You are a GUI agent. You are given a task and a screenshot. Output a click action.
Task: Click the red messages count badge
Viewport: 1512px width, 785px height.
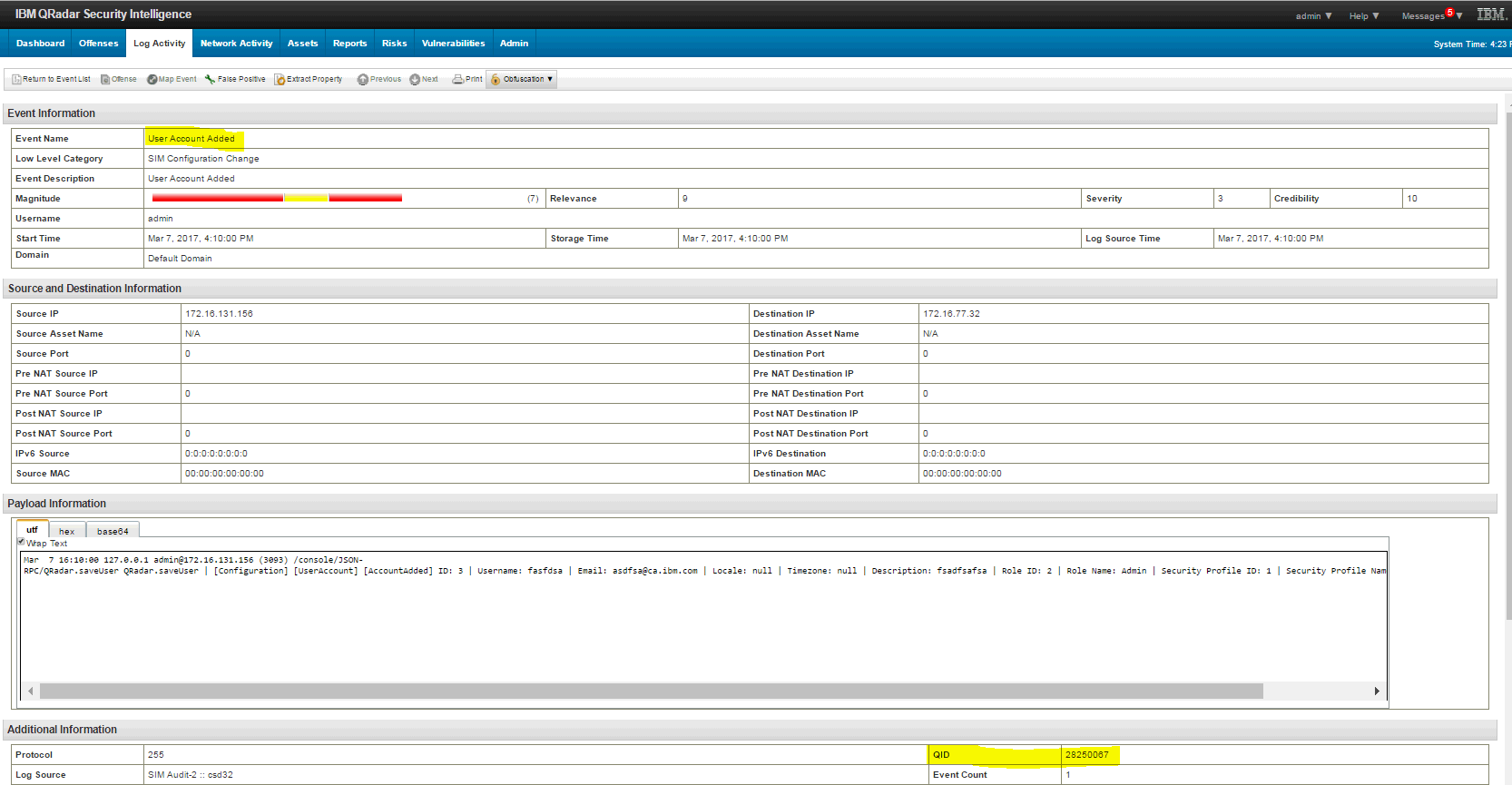1449,12
